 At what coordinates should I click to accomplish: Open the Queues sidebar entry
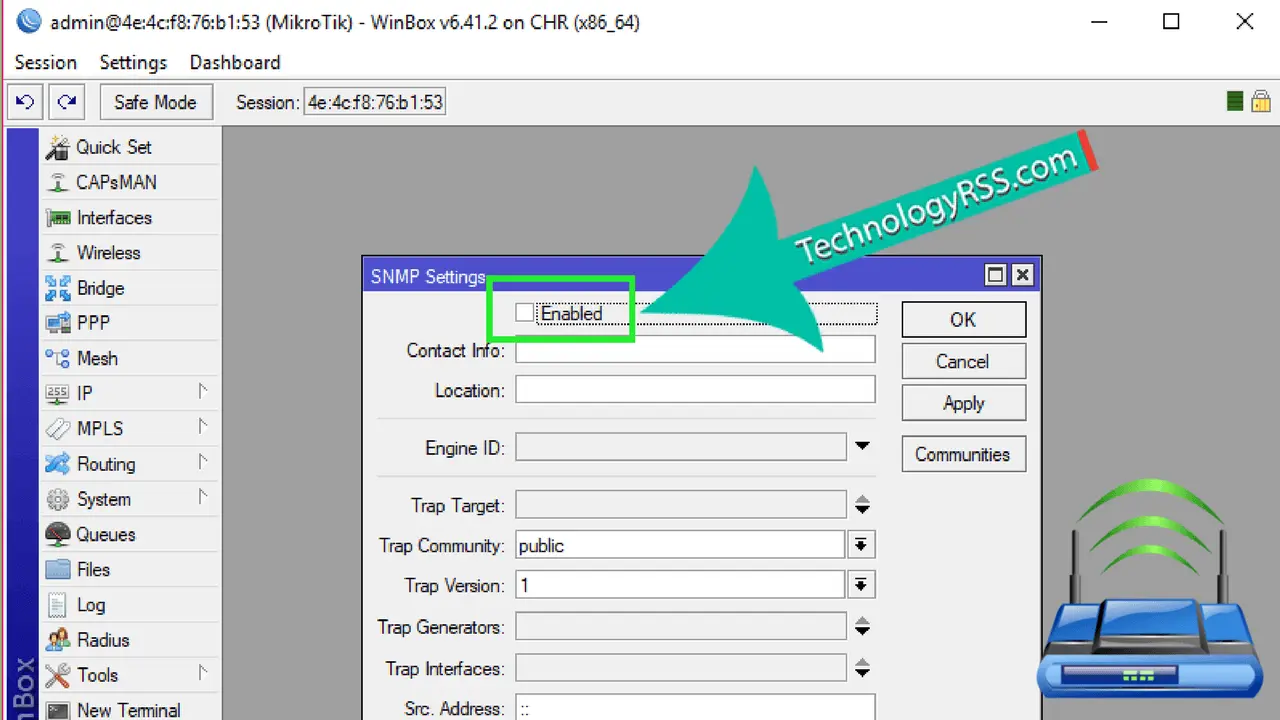coord(105,534)
